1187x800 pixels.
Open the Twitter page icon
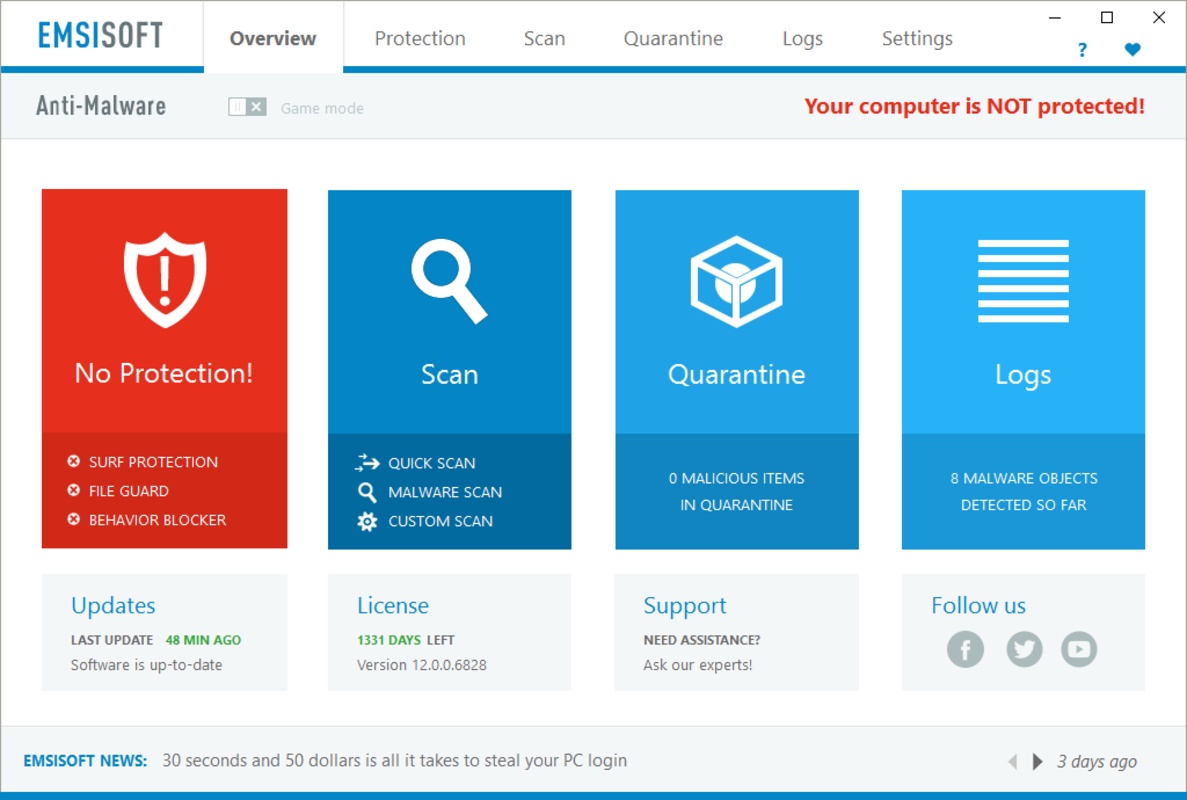click(x=1023, y=649)
